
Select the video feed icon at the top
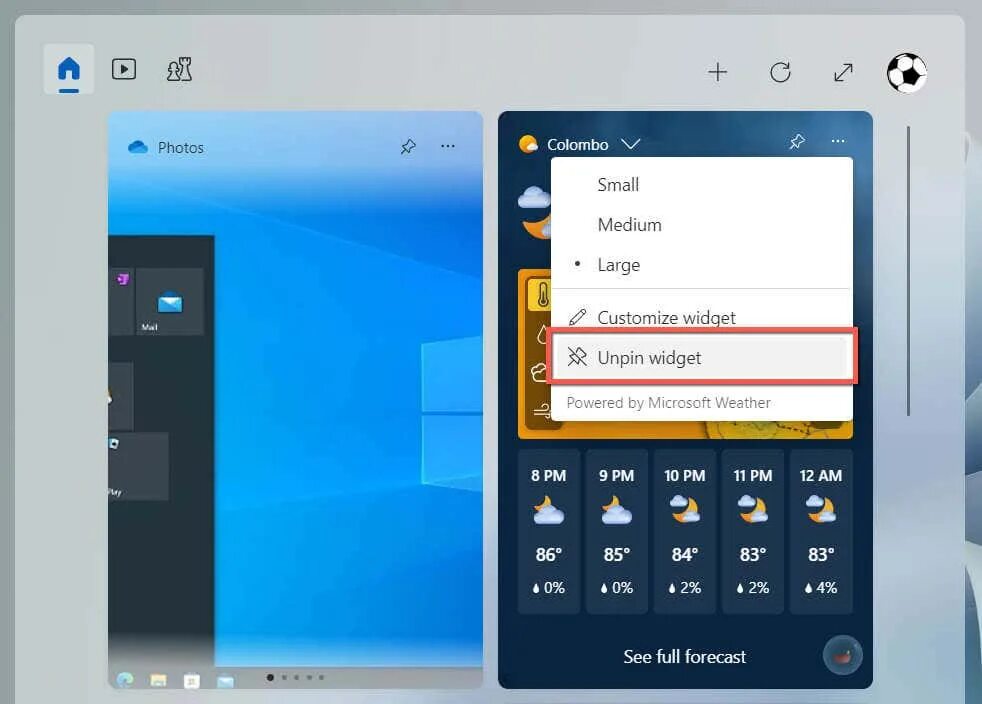pyautogui.click(x=123, y=69)
